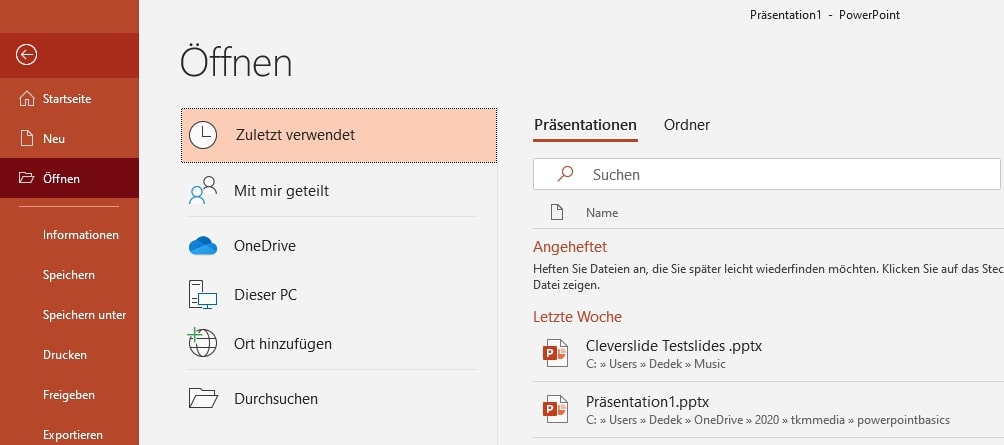This screenshot has height=445, width=1004.
Task: Click the document icon in the column header
Action: [556, 213]
